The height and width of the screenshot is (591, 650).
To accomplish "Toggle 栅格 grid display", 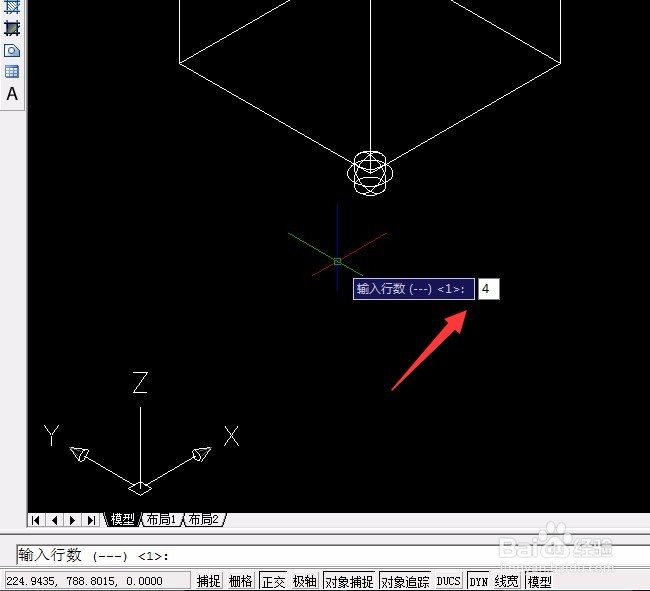I will (241, 581).
